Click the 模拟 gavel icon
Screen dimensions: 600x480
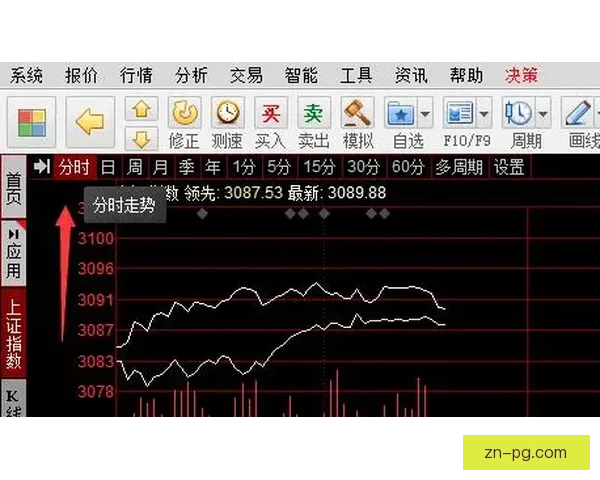pyautogui.click(x=357, y=113)
